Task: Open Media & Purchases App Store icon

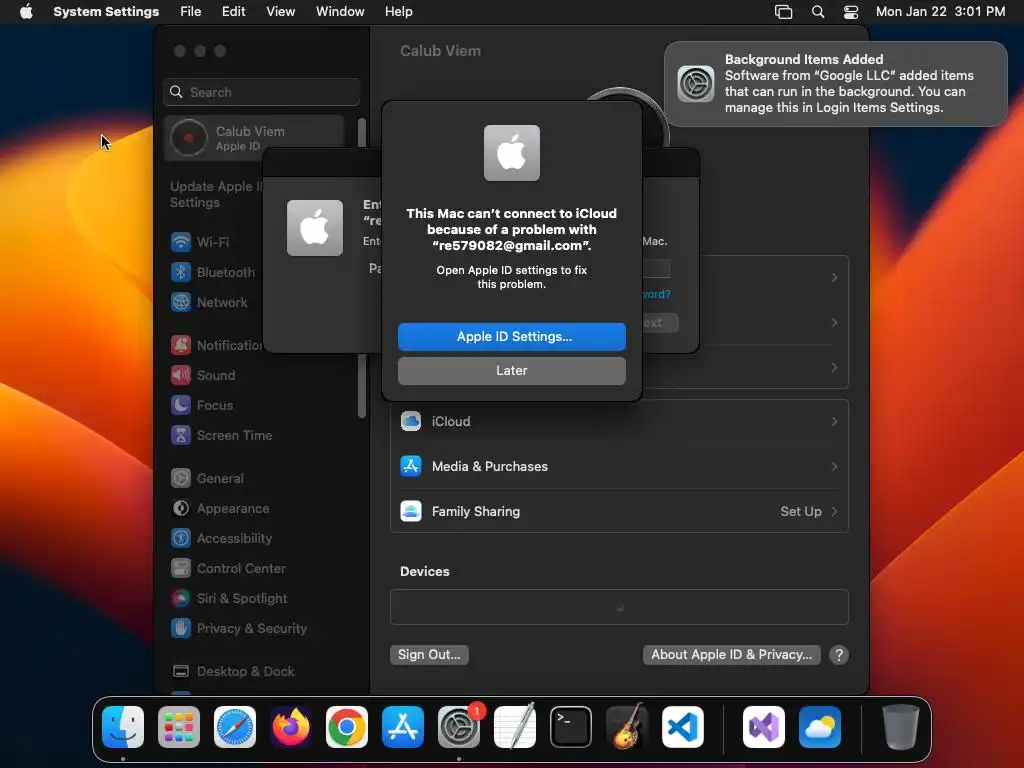Action: [411, 466]
